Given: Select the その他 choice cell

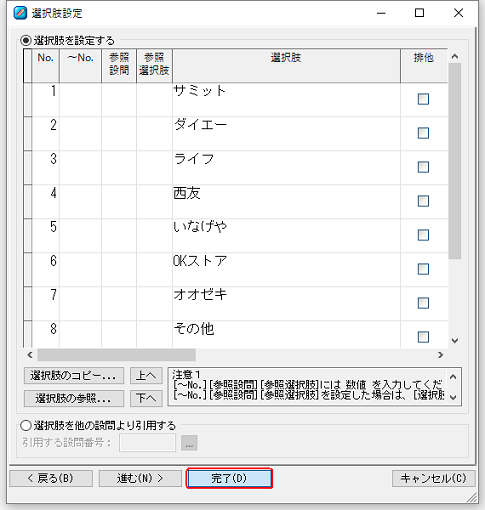Looking at the screenshot, I should (286, 334).
